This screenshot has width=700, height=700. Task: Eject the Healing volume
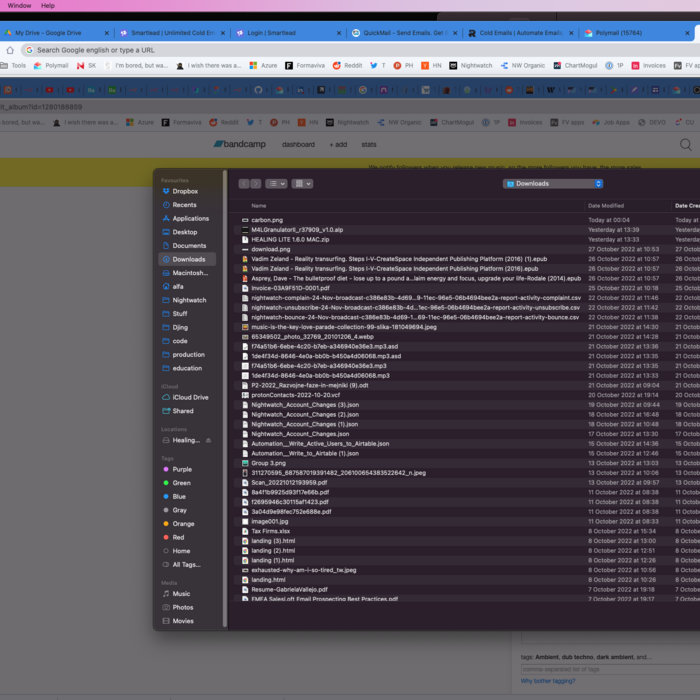click(x=208, y=440)
